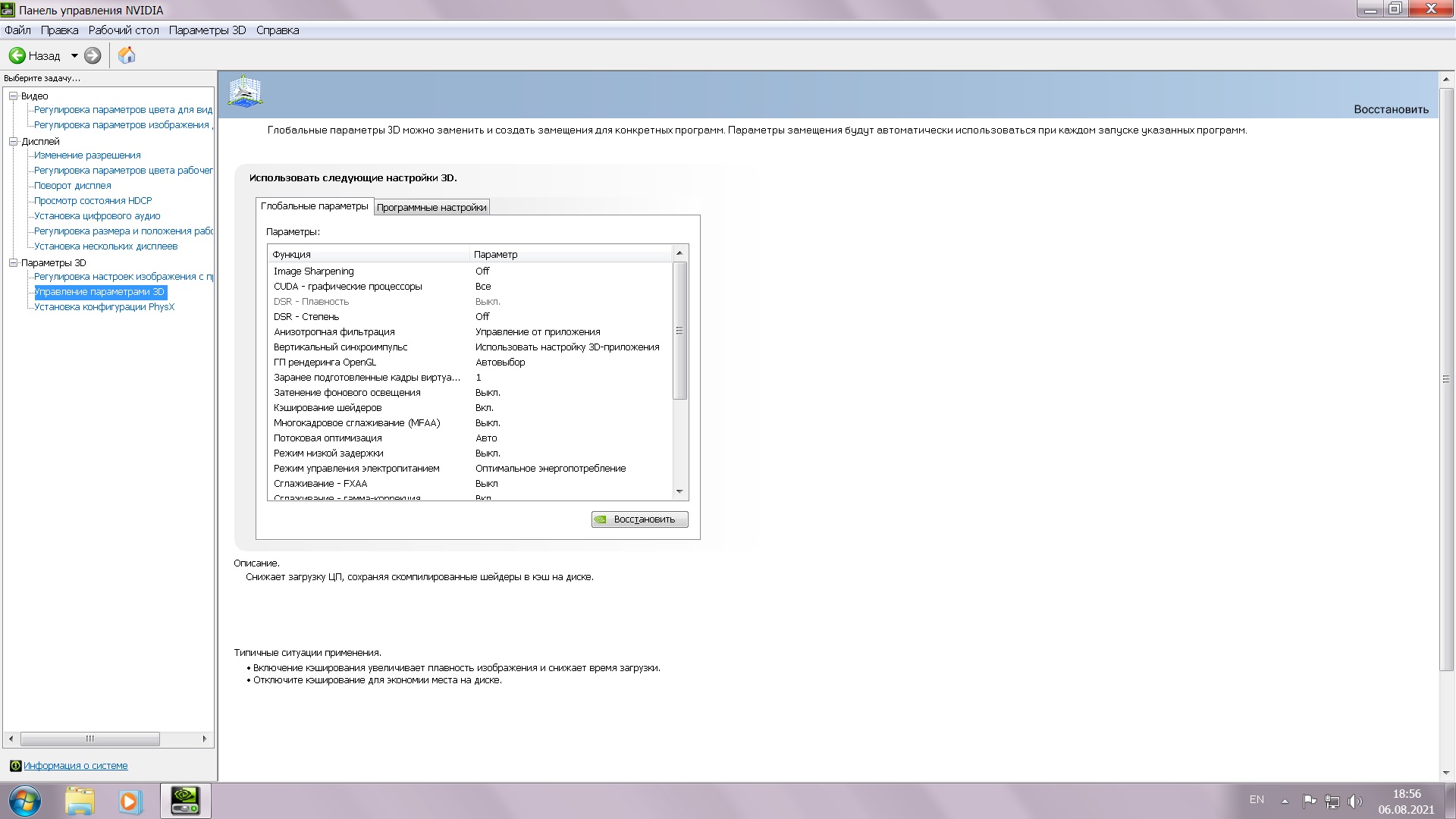1456x819 pixels.
Task: Collapse the Дисплей tree node
Action: (x=13, y=142)
